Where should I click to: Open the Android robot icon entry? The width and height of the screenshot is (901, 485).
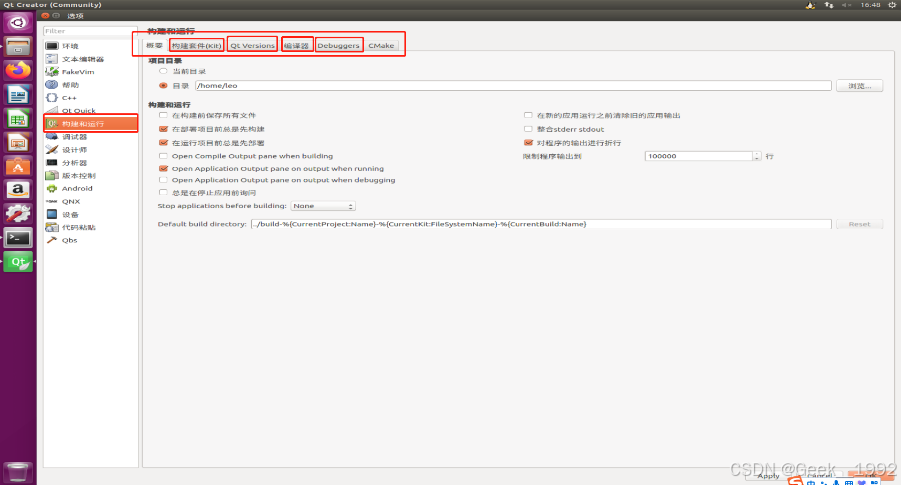click(52, 188)
